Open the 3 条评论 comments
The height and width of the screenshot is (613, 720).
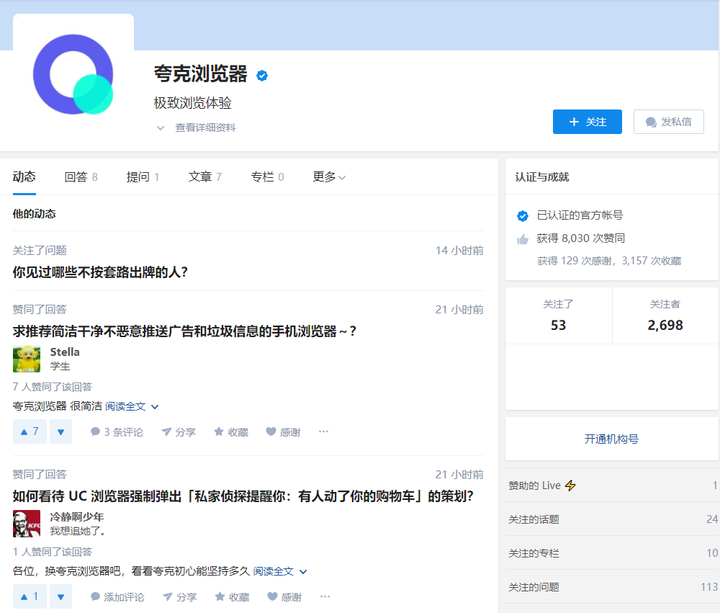117,432
